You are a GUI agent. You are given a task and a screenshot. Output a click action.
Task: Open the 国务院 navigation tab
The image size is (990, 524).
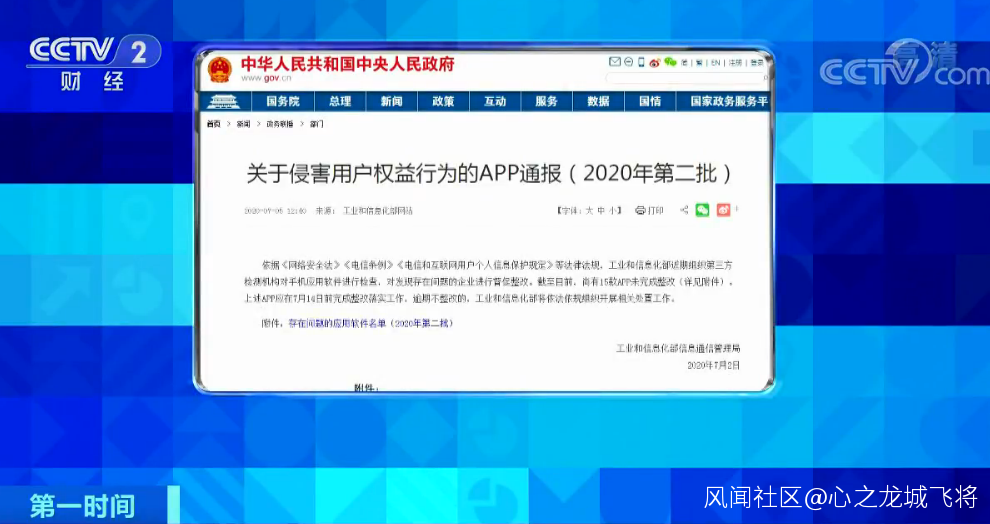282,102
